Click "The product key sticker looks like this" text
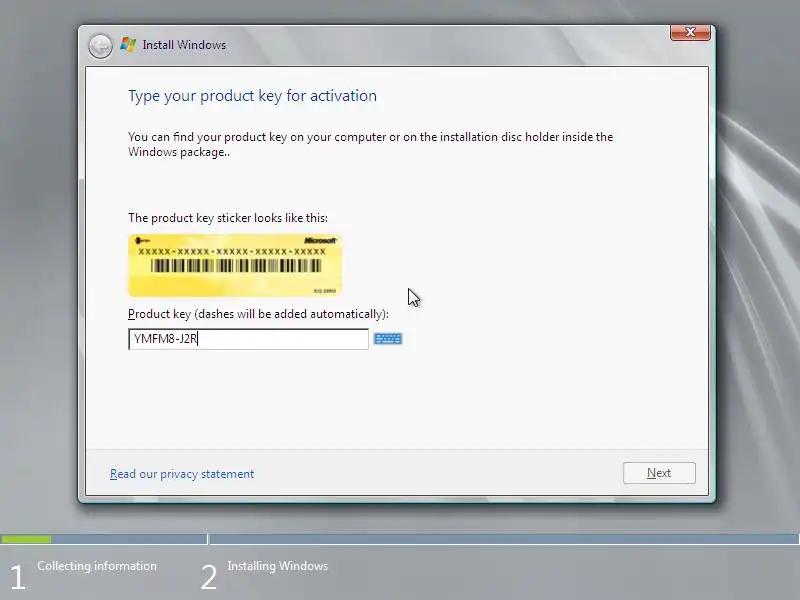Screen dimensions: 800x600 point(228,218)
